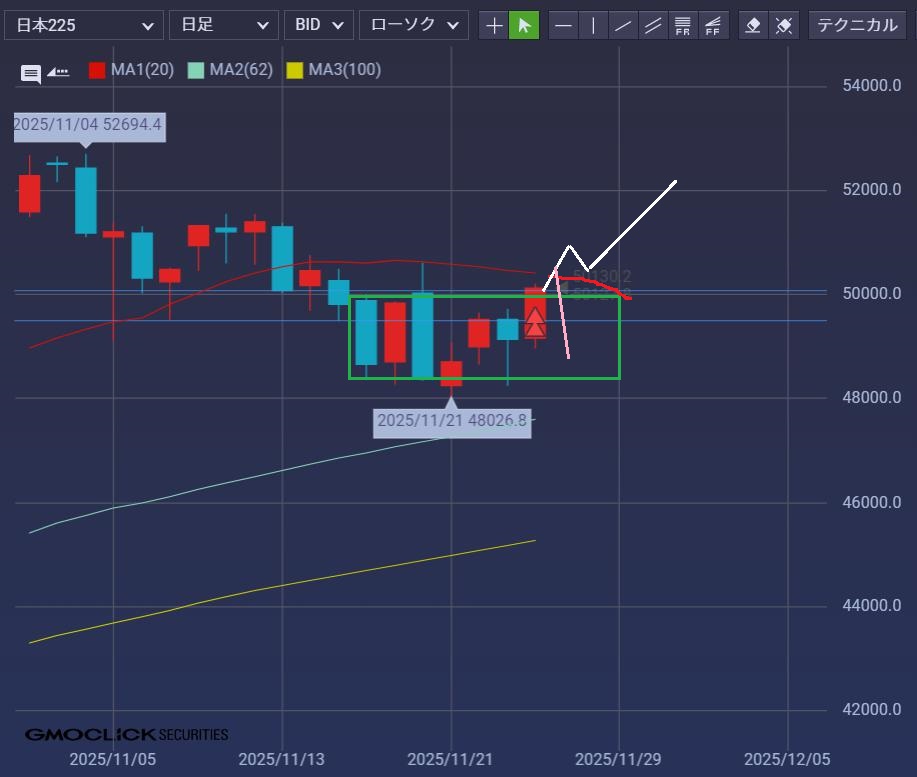
Task: Activate the green arrow pointer tool
Action: click(524, 25)
